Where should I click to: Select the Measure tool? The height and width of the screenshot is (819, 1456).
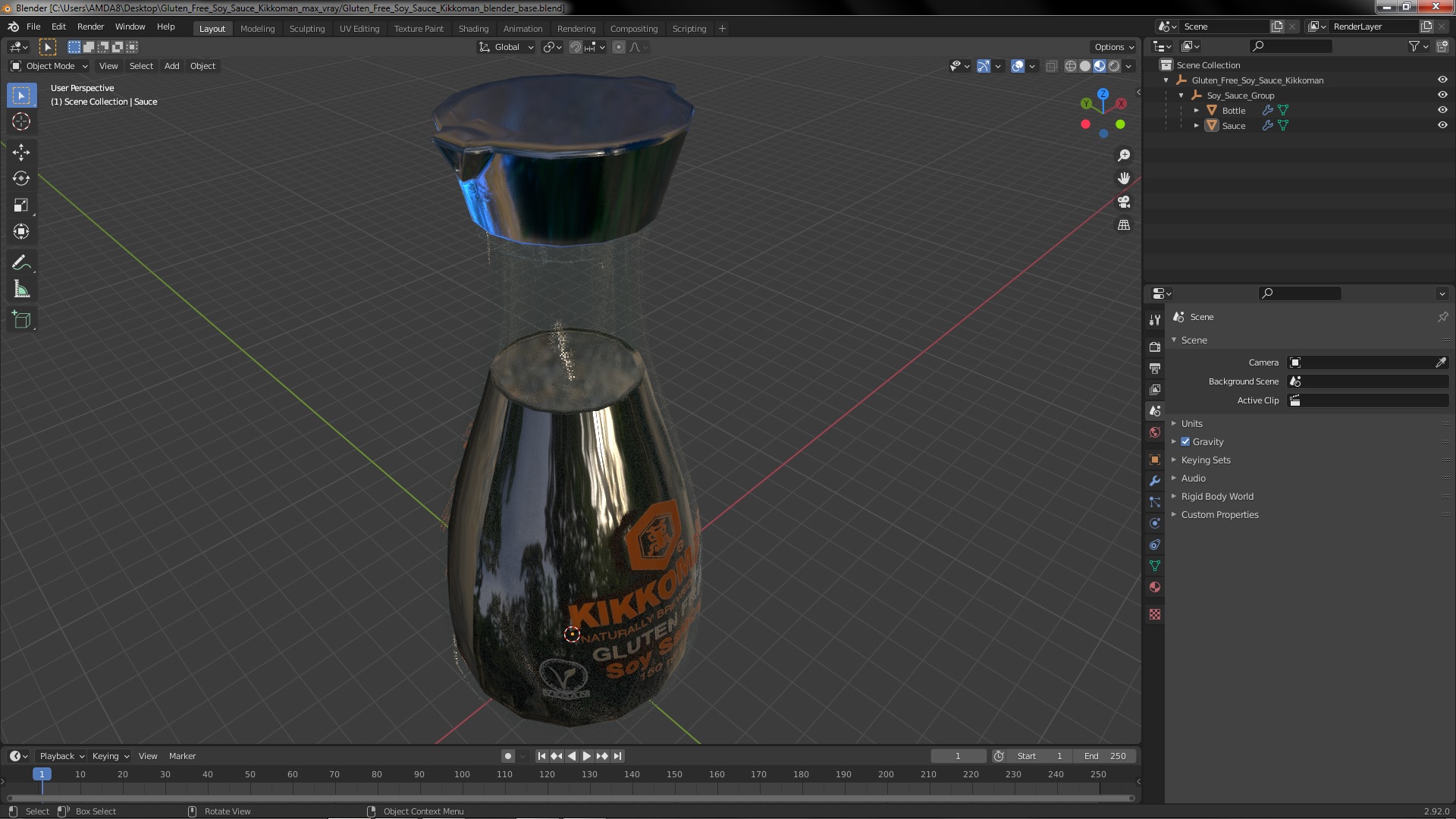[x=21, y=289]
